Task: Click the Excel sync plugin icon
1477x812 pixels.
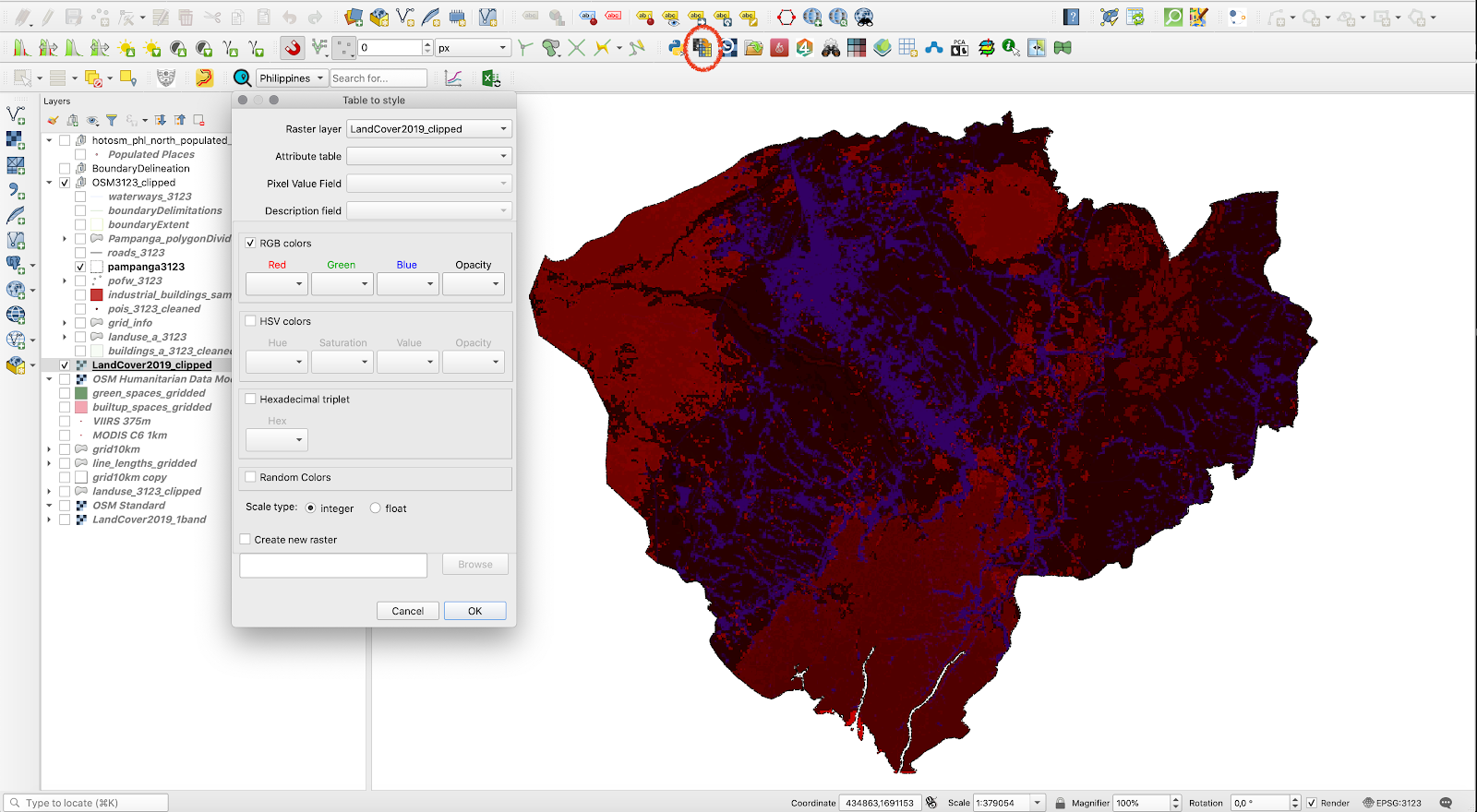Action: pyautogui.click(x=491, y=78)
